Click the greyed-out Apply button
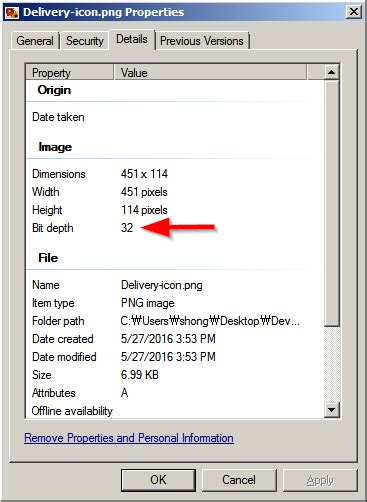The width and height of the screenshot is (367, 502). (320, 480)
